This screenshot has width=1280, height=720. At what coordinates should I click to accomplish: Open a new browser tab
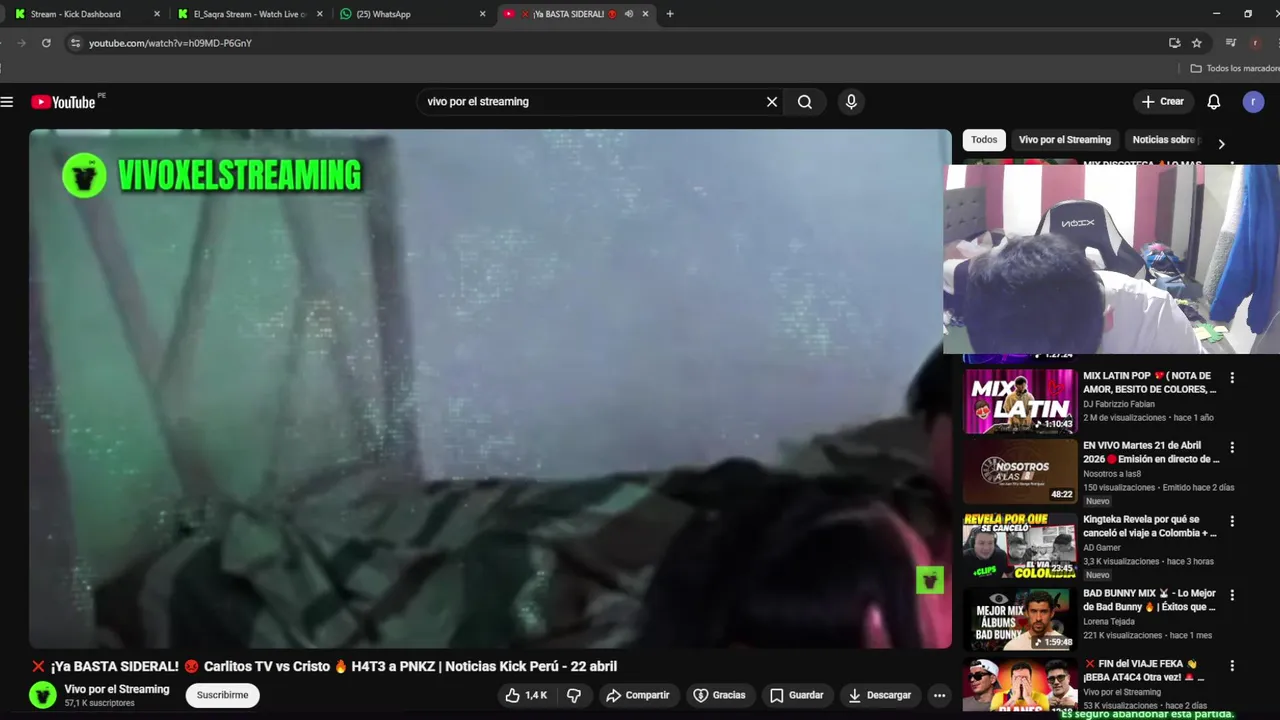(x=670, y=14)
